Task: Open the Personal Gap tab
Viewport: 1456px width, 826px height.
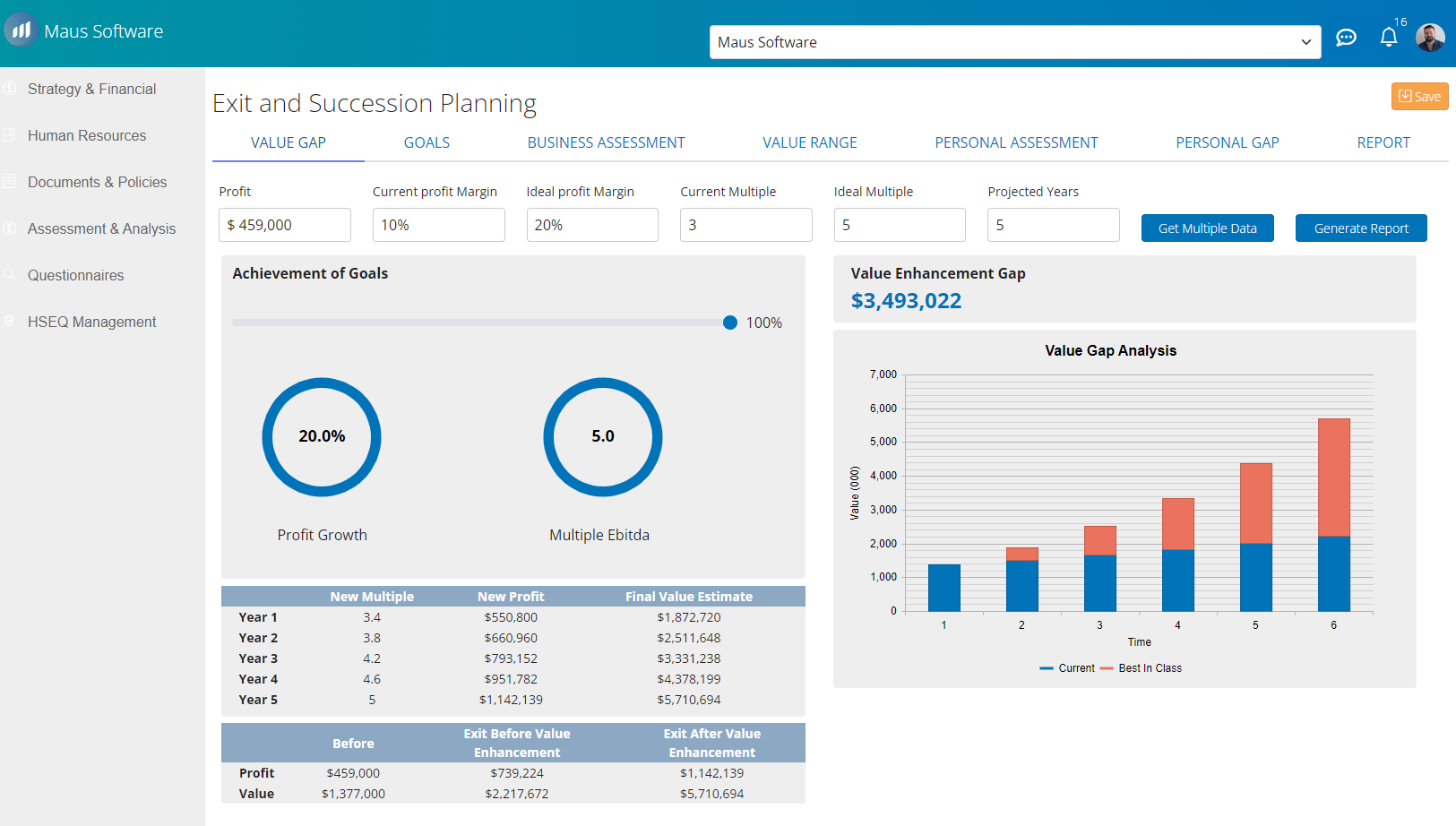Action: 1227,143
